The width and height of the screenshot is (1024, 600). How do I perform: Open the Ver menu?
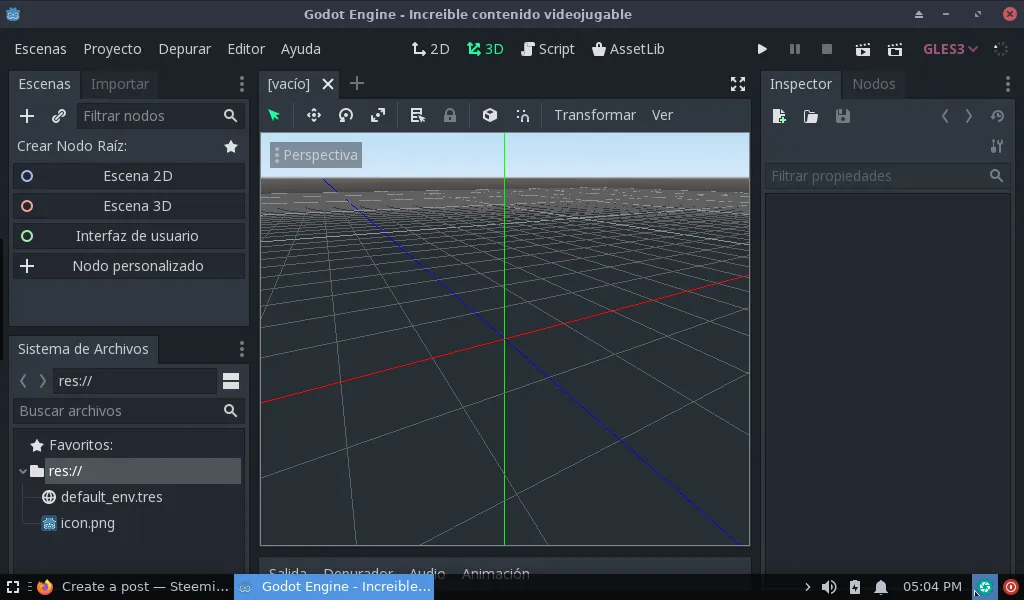(x=662, y=115)
